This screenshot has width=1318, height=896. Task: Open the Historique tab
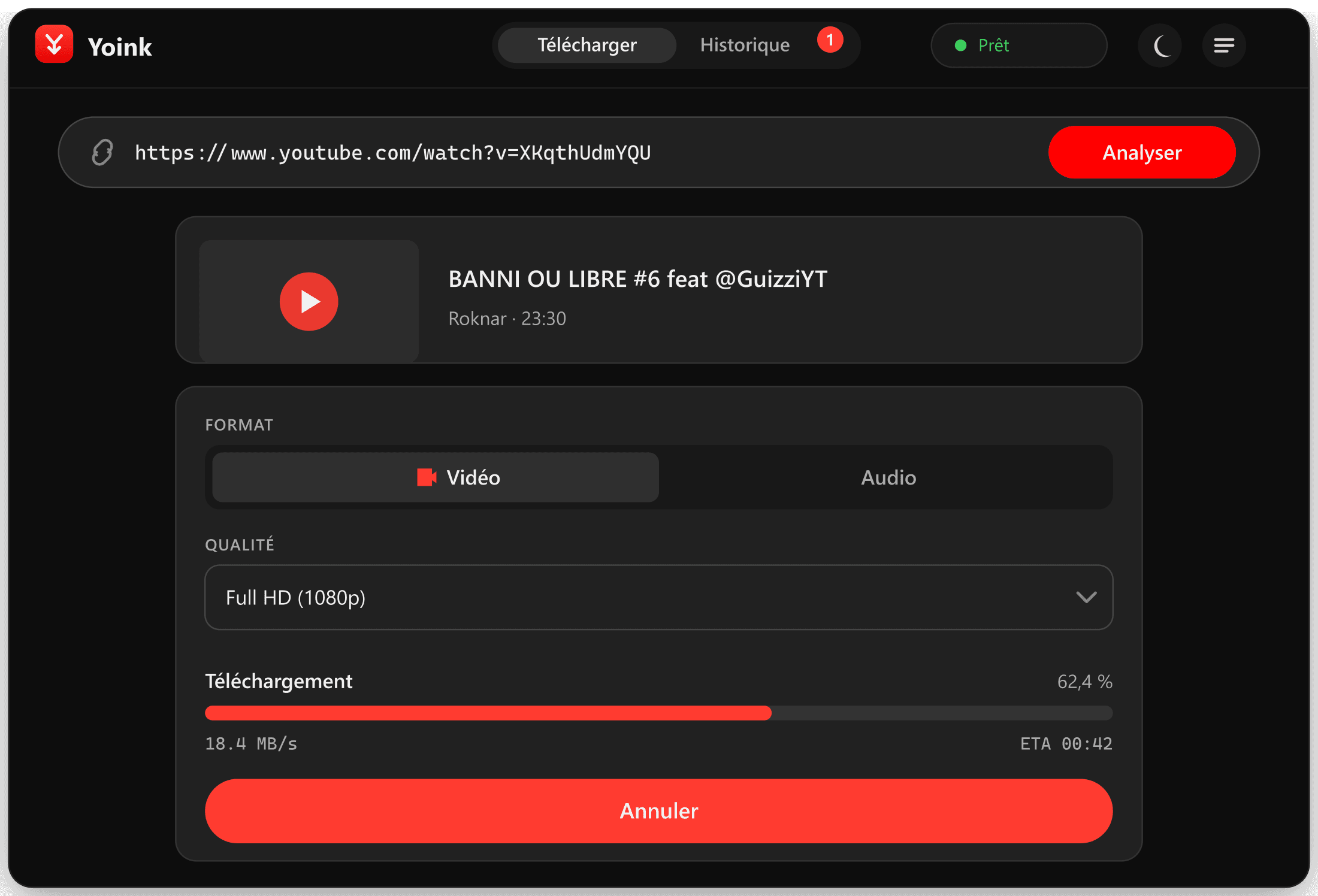[745, 46]
